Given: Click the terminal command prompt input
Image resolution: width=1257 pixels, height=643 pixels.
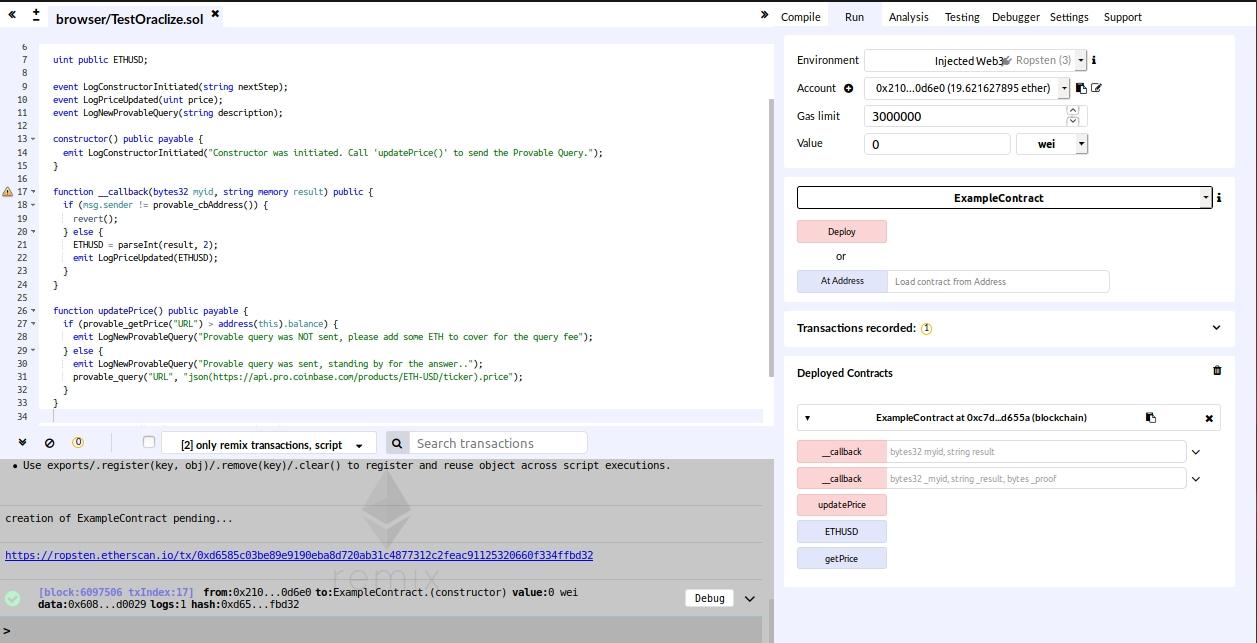Looking at the screenshot, I should tap(385, 630).
